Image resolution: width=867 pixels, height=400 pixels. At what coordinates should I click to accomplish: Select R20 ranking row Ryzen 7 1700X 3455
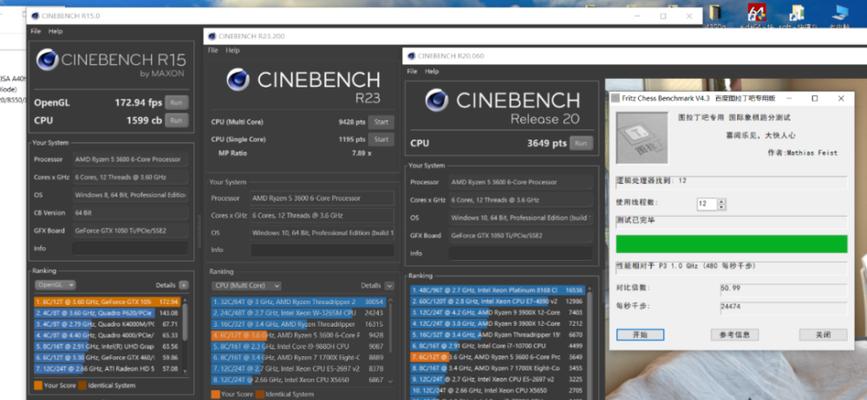(x=497, y=368)
